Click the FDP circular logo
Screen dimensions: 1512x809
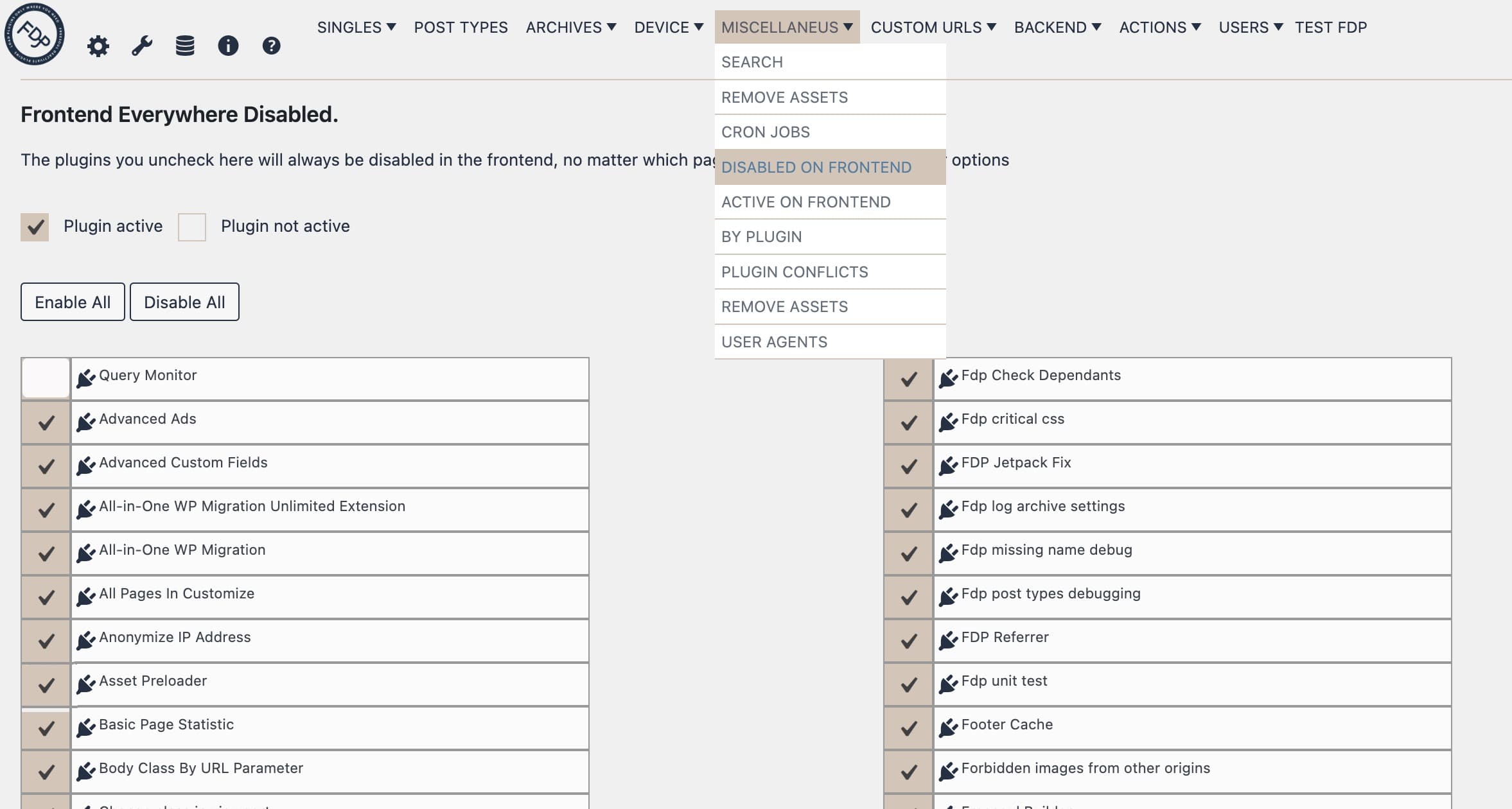click(x=34, y=34)
